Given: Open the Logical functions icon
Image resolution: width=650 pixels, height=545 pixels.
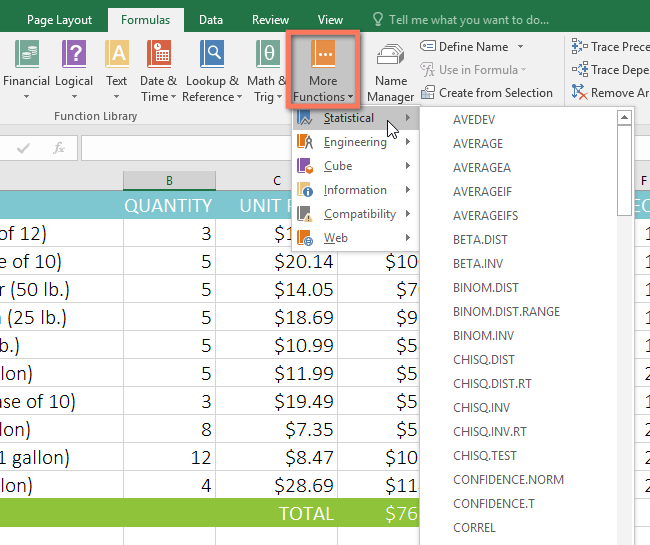Looking at the screenshot, I should point(74,69).
